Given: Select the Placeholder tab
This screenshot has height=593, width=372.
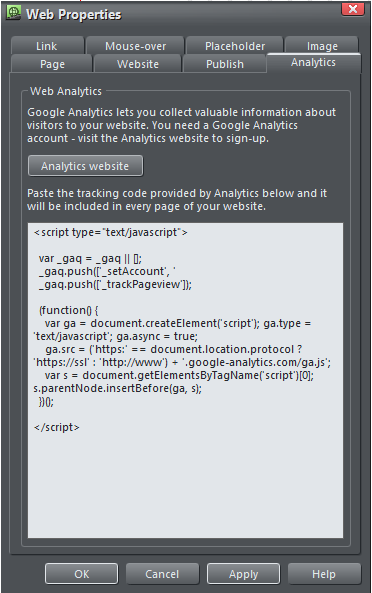Looking at the screenshot, I should pyautogui.click(x=235, y=46).
